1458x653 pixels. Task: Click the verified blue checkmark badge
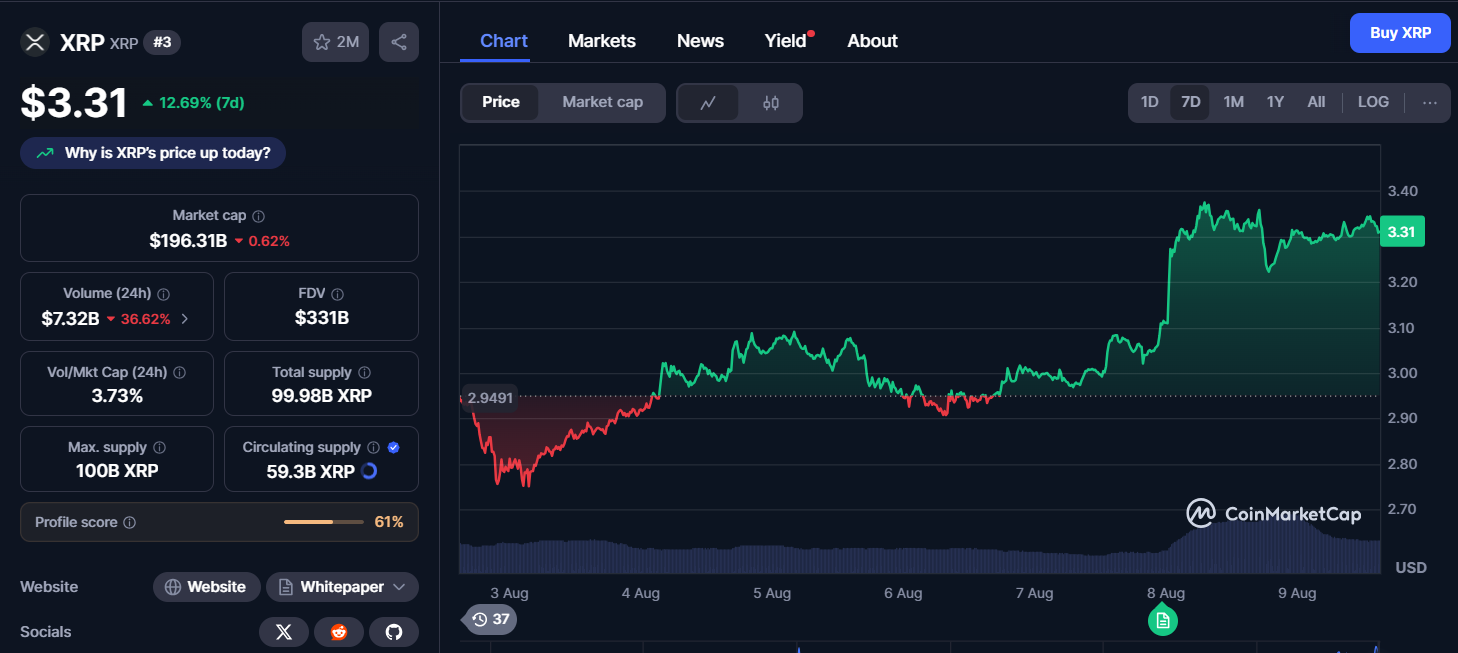coord(393,448)
